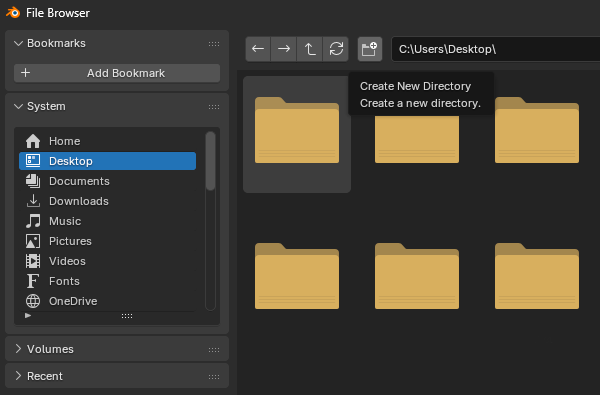
Task: Select the top-row rightmost folder
Action: pos(537,130)
